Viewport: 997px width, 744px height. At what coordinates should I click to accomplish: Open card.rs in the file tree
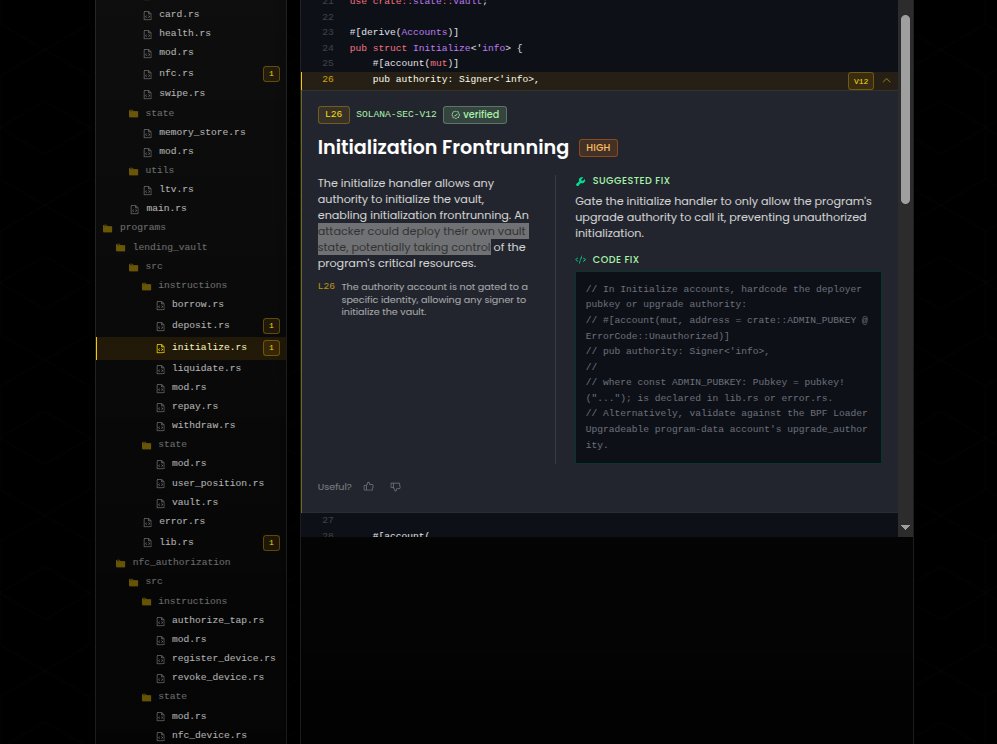pos(179,14)
